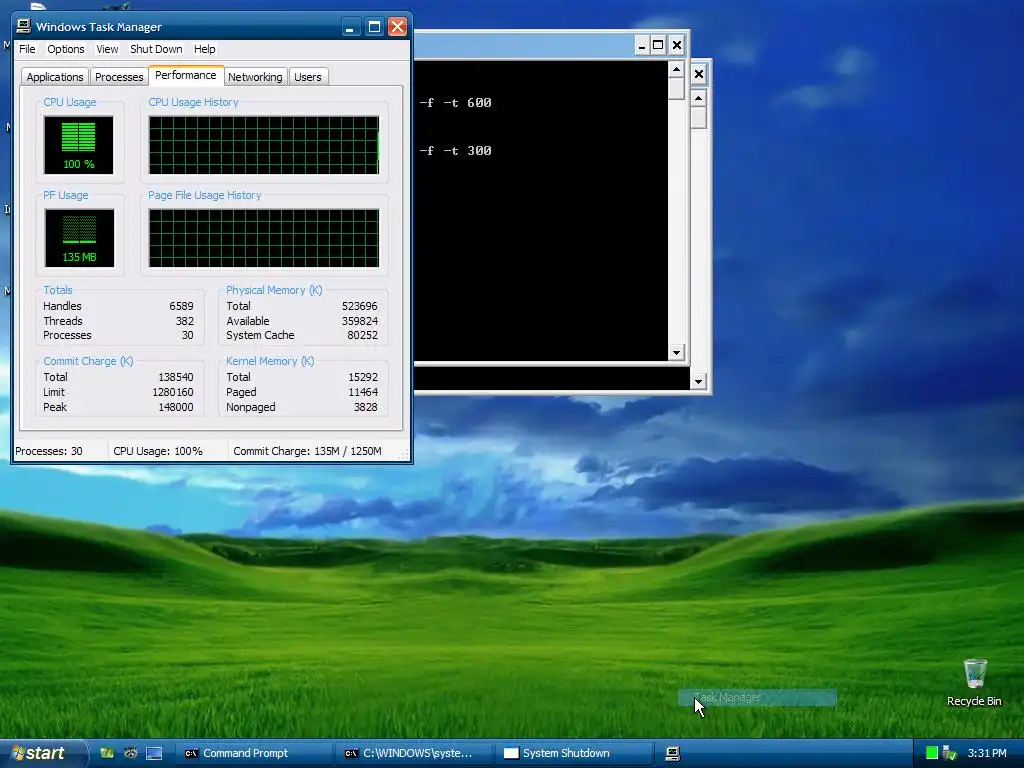Minimize the Windows Task Manager window
Screen dimensions: 1024x768
tap(351, 27)
